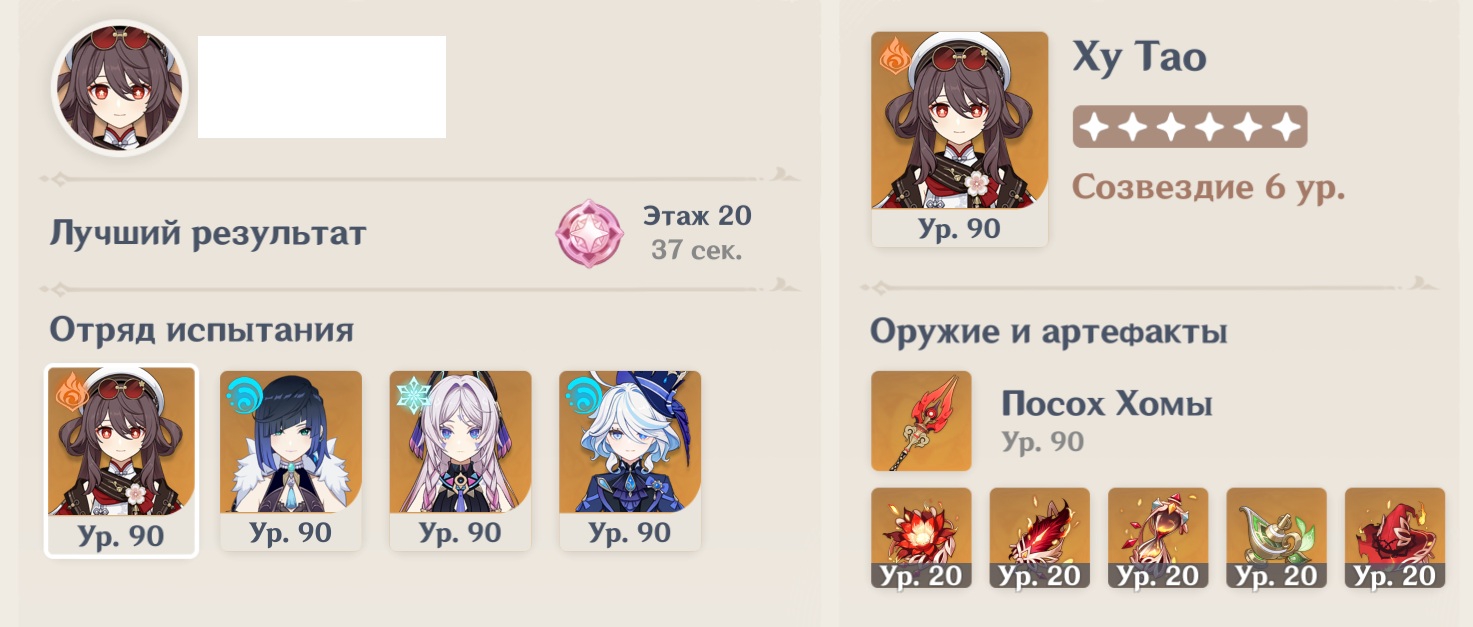The height and width of the screenshot is (627, 1473).
Task: Click the Cryo snowflake element icon
Action: (x=413, y=394)
